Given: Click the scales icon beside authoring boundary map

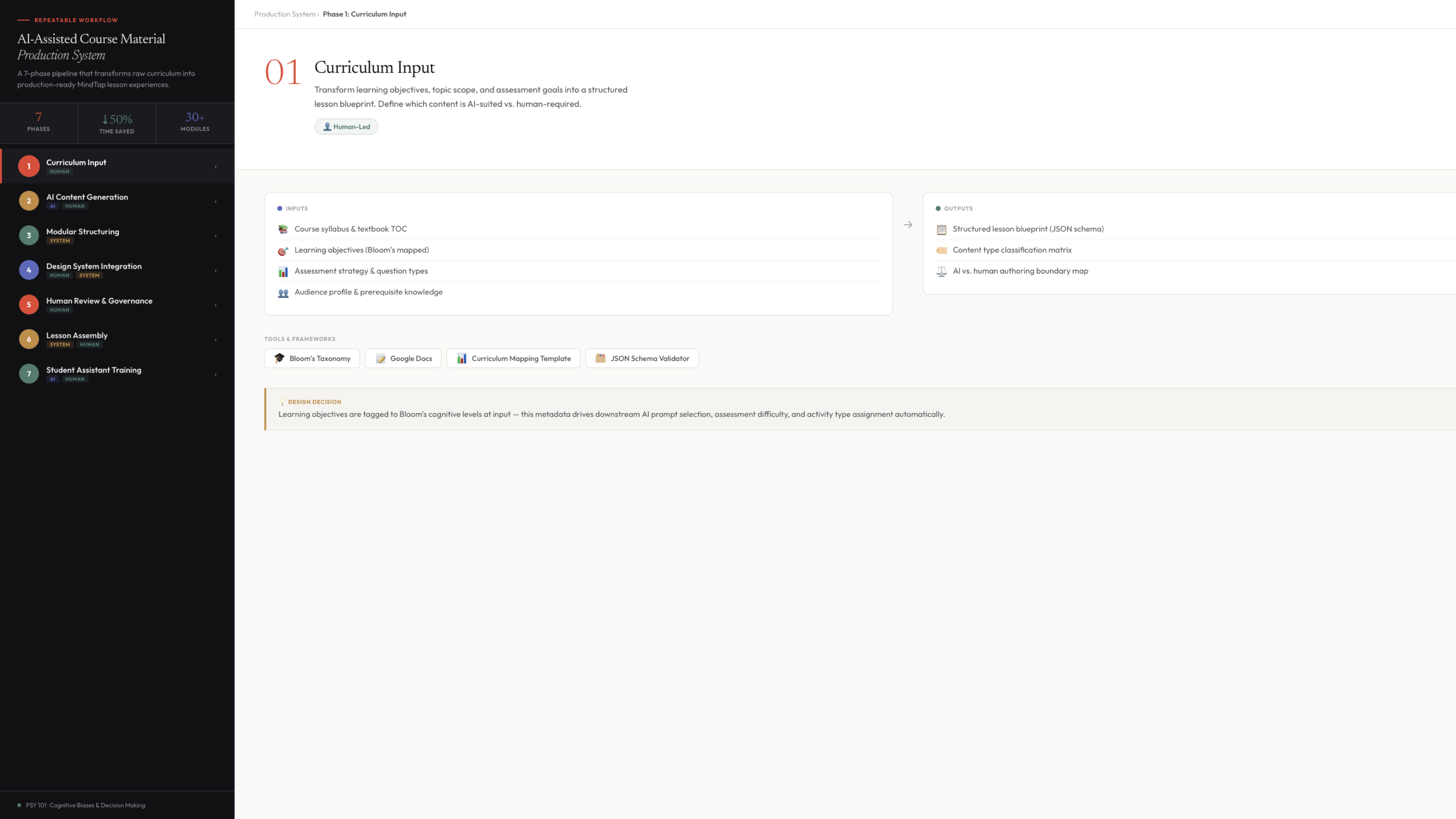Looking at the screenshot, I should pyautogui.click(x=941, y=271).
